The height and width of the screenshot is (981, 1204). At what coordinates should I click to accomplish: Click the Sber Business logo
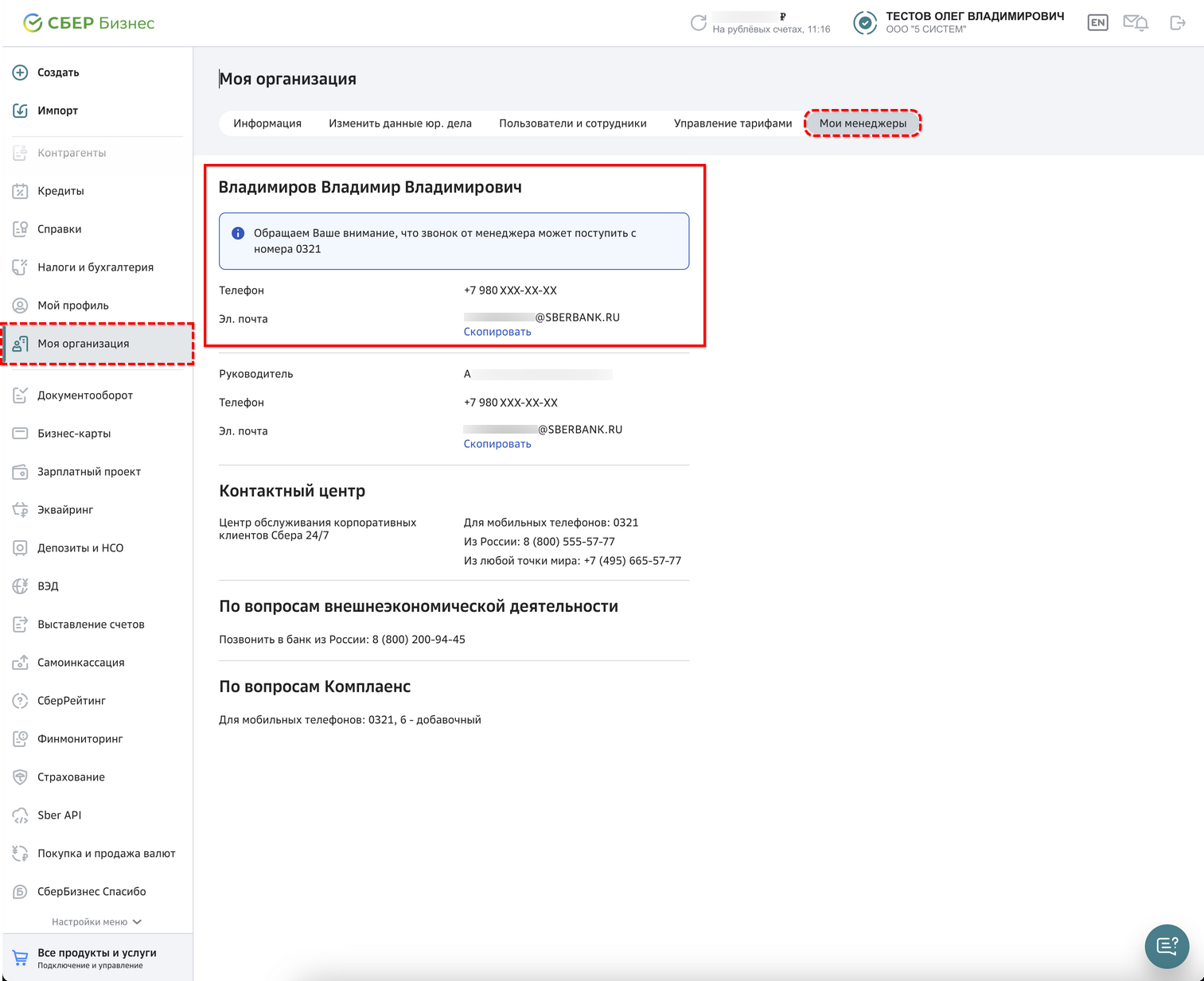coord(89,23)
